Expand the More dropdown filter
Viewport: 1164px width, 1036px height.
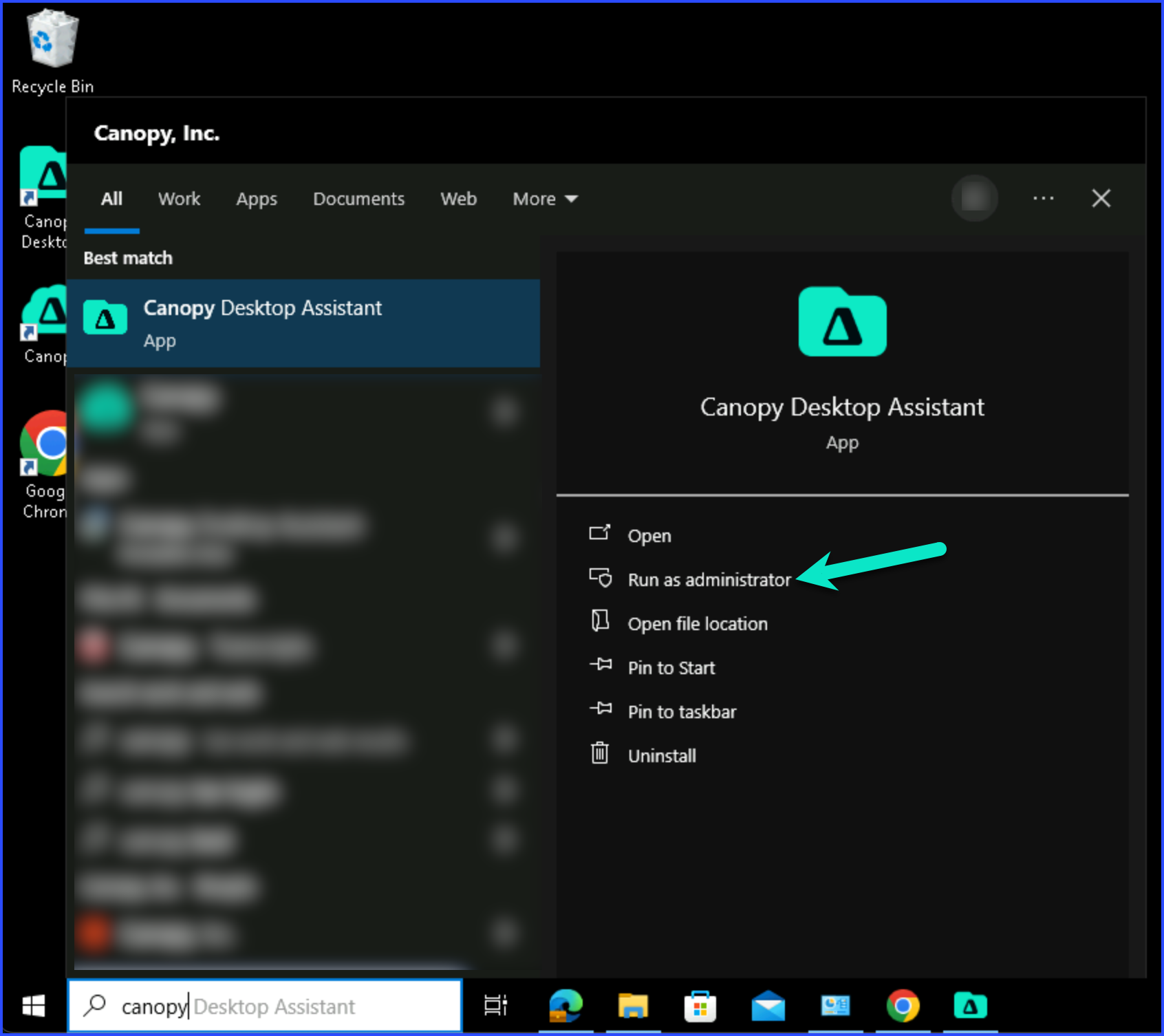[545, 199]
